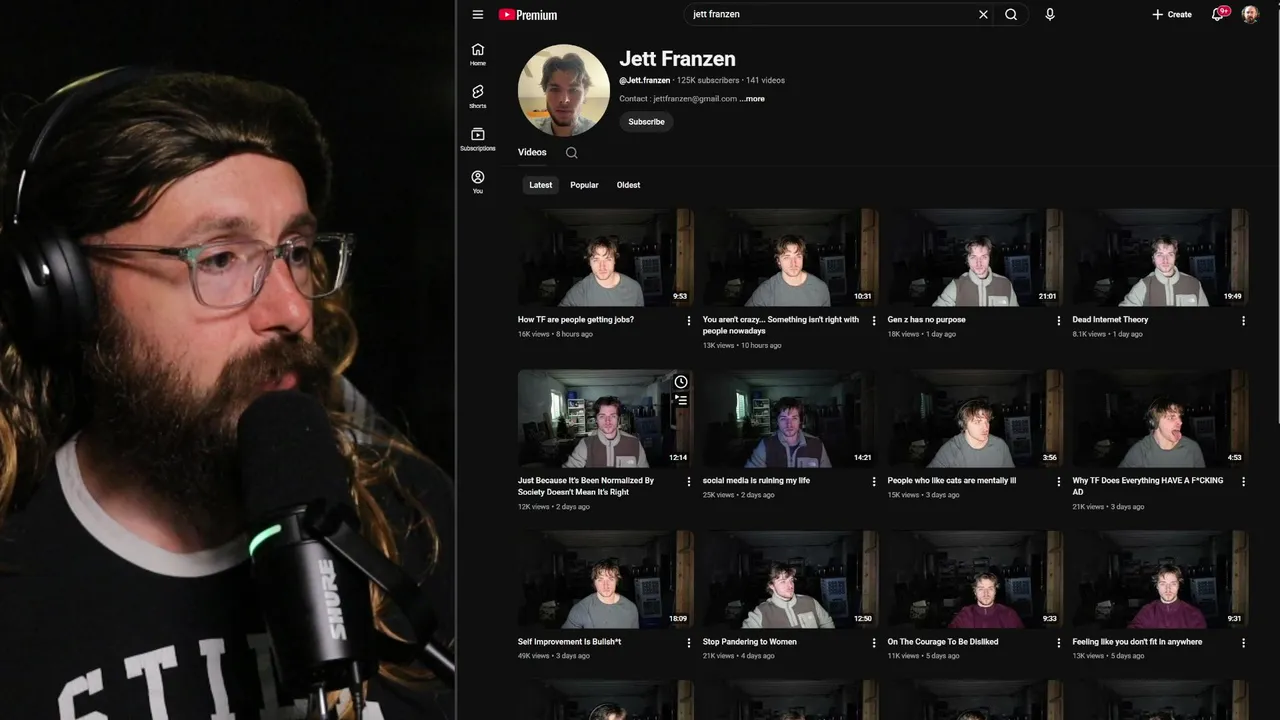The width and height of the screenshot is (1280, 720).
Task: Expand channel description with '...more'
Action: tap(752, 99)
